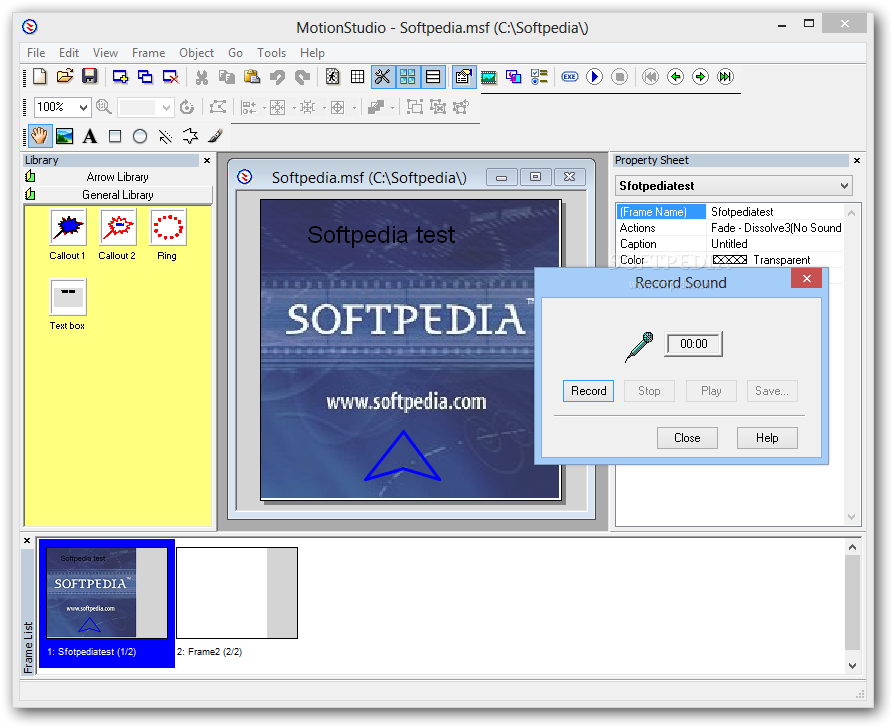The height and width of the screenshot is (728, 894).
Task: Toggle the horizontal list view button
Action: [433, 76]
